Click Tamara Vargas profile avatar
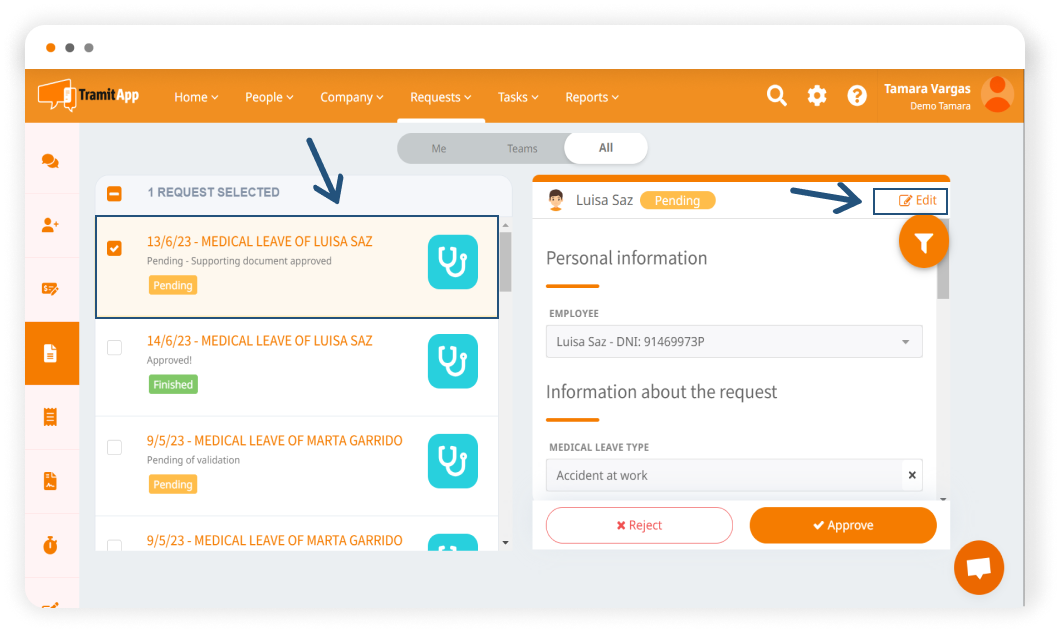Viewport: 1061px width, 633px height. pos(997,95)
